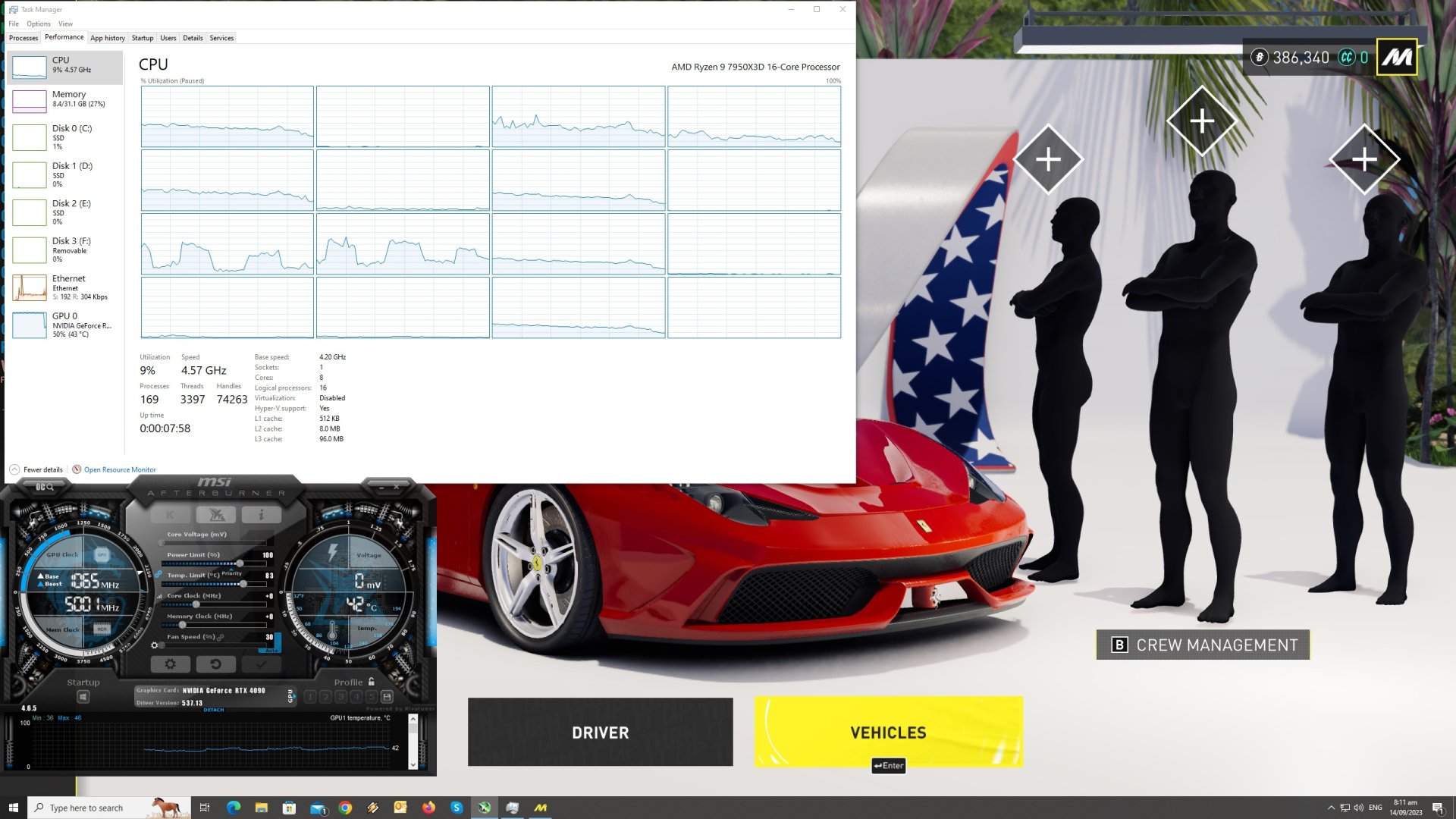Click the Kombustor K button in Afterburner
The image size is (1456, 819).
pos(170,515)
